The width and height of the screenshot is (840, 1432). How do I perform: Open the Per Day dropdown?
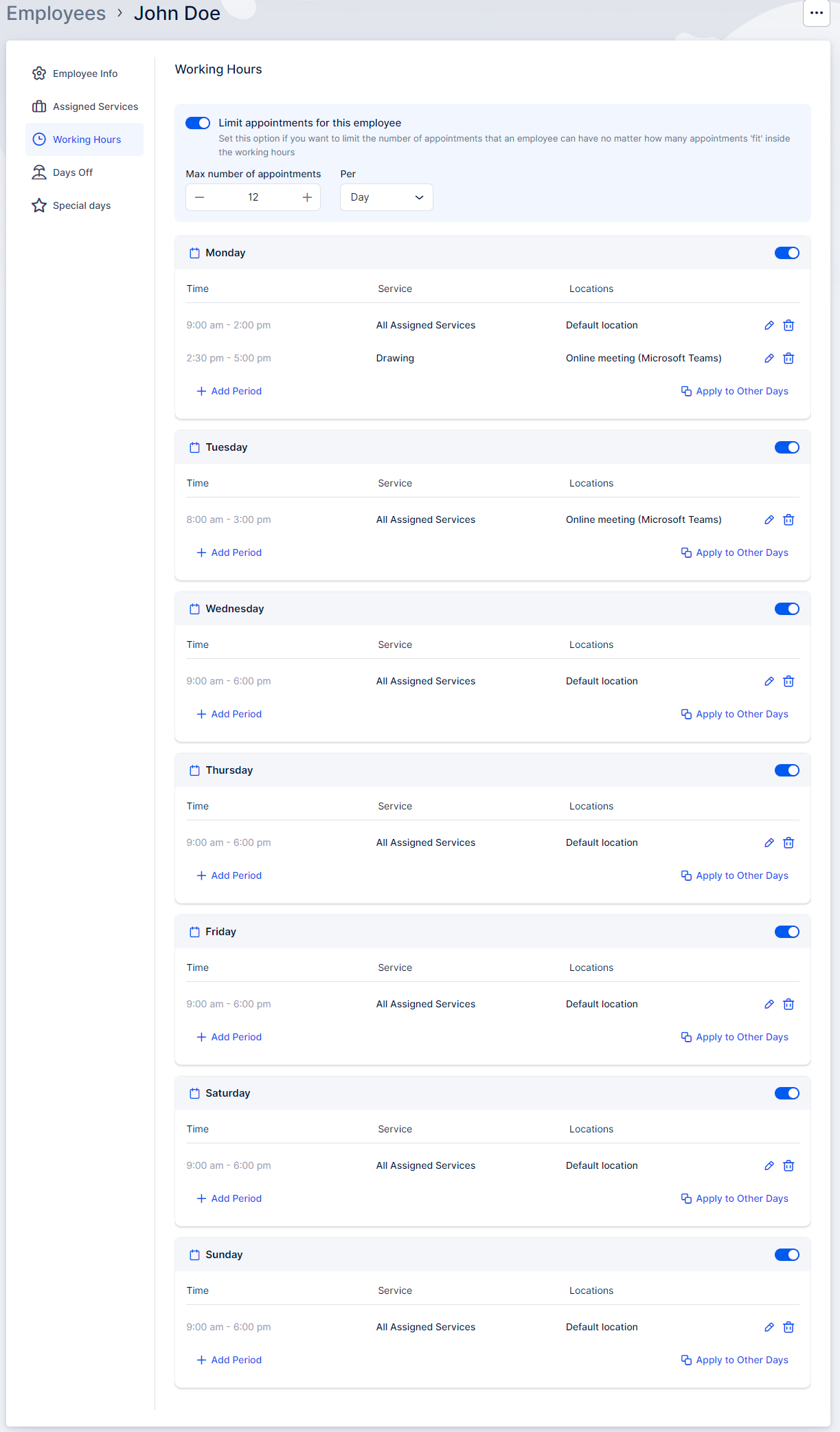(x=386, y=197)
